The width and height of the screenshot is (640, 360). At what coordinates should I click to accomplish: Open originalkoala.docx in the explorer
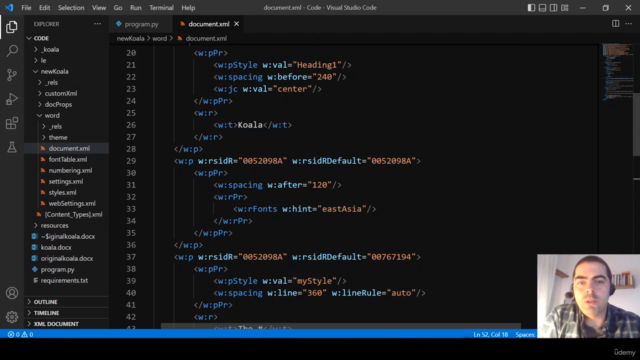67,258
